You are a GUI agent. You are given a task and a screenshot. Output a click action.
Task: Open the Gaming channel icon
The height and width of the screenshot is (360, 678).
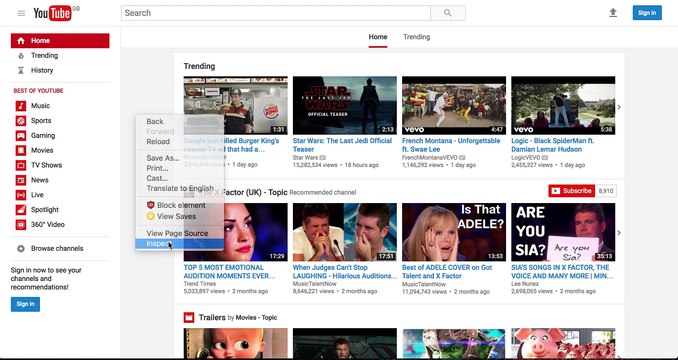[21, 135]
